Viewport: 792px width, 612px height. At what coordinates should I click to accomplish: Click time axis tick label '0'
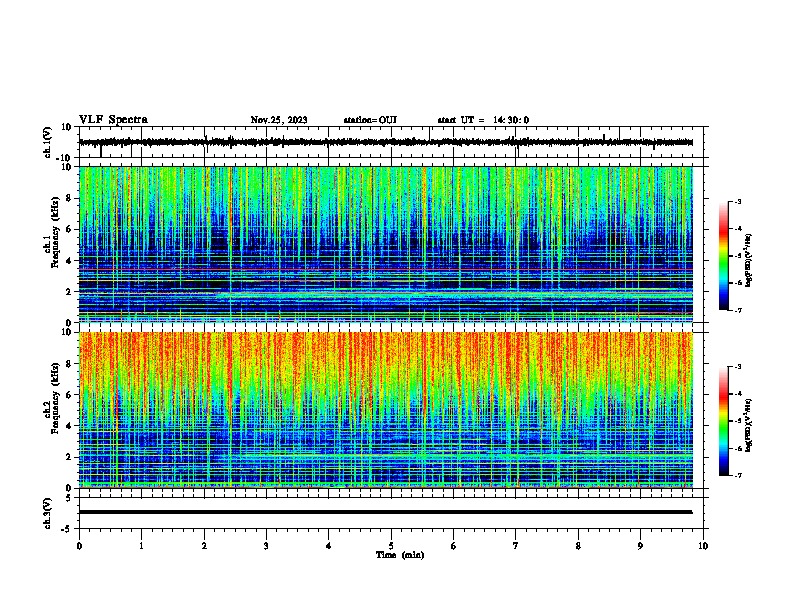click(79, 546)
